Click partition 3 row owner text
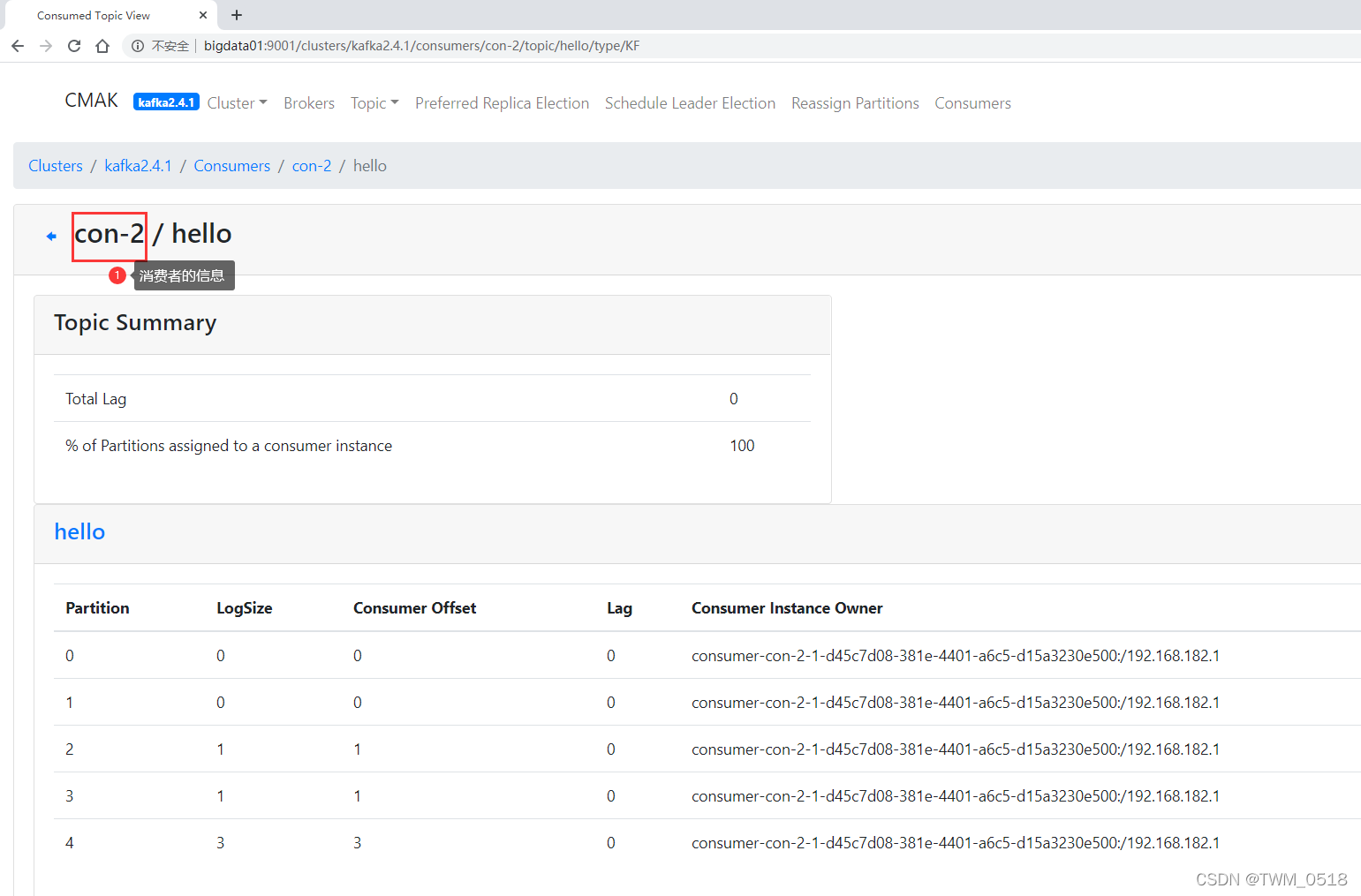This screenshot has width=1361, height=896. [x=956, y=796]
